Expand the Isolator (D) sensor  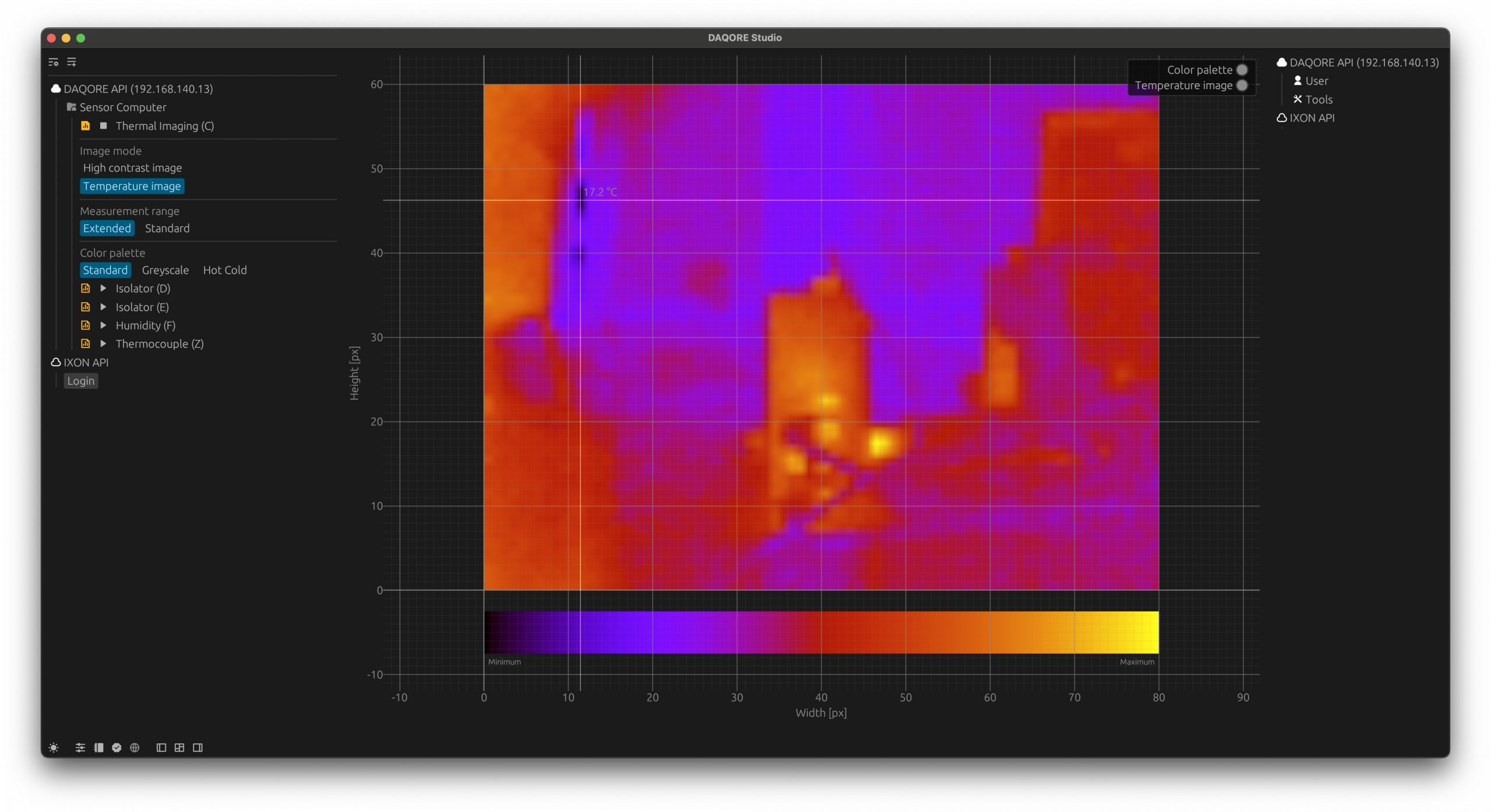point(103,288)
